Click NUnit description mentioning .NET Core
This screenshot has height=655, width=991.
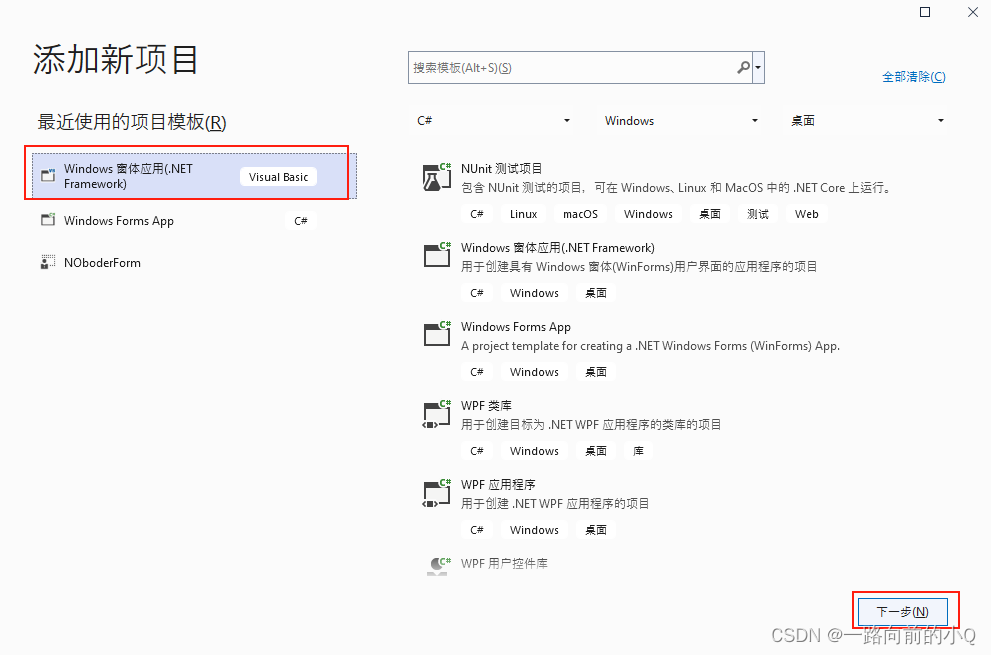(676, 188)
